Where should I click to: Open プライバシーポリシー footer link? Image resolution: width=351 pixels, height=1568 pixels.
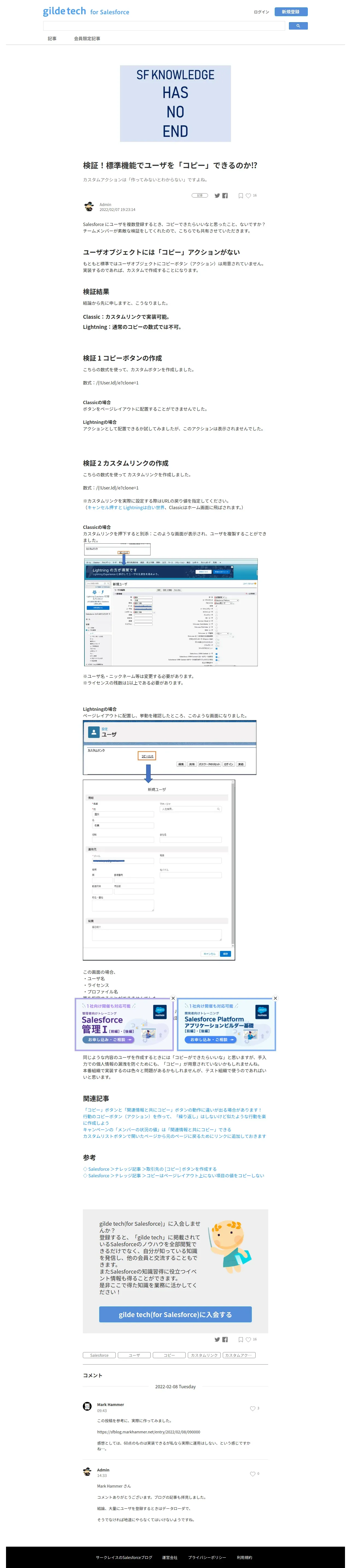click(x=207, y=1557)
